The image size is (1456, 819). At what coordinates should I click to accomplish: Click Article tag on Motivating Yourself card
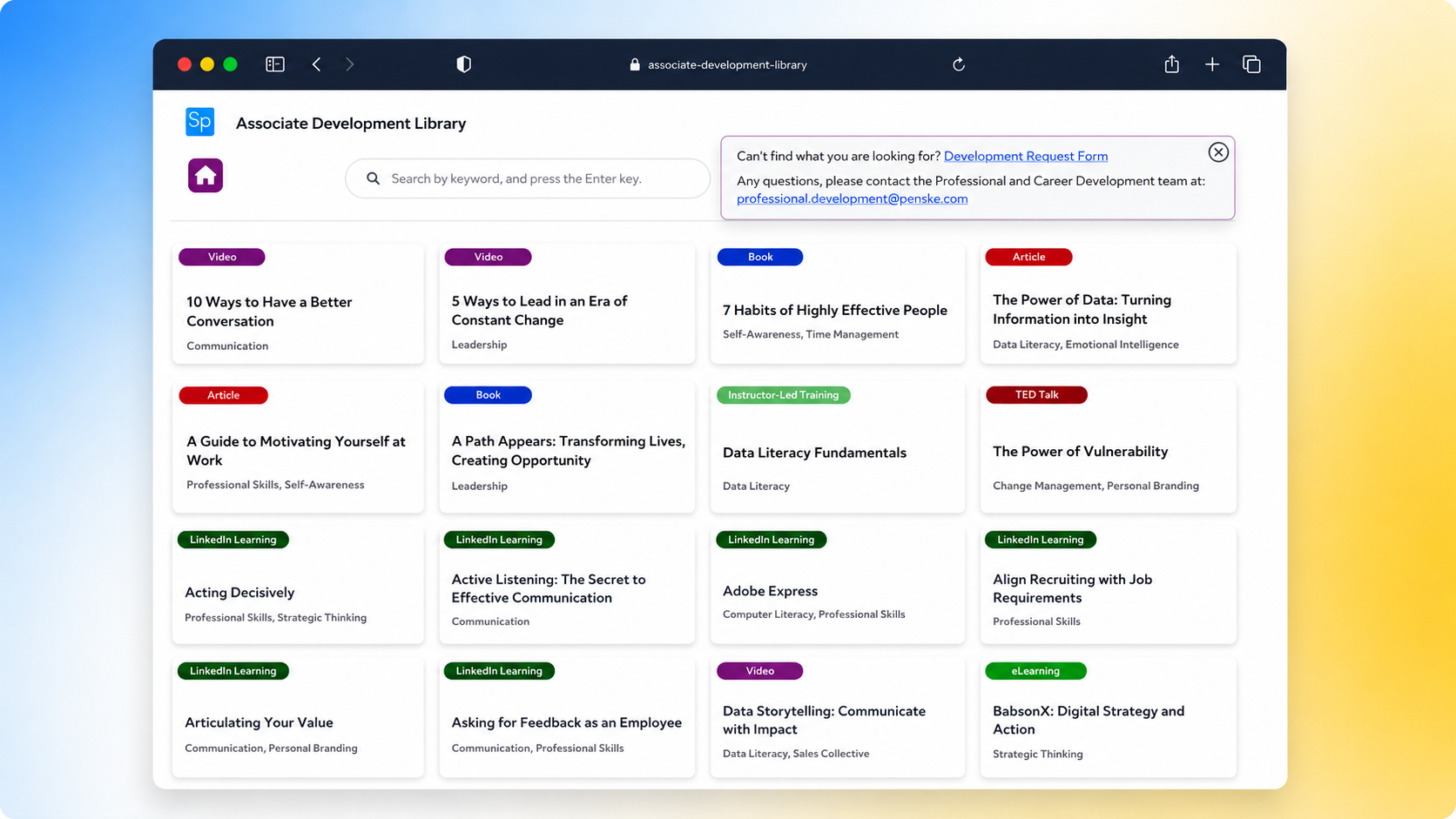pos(224,395)
